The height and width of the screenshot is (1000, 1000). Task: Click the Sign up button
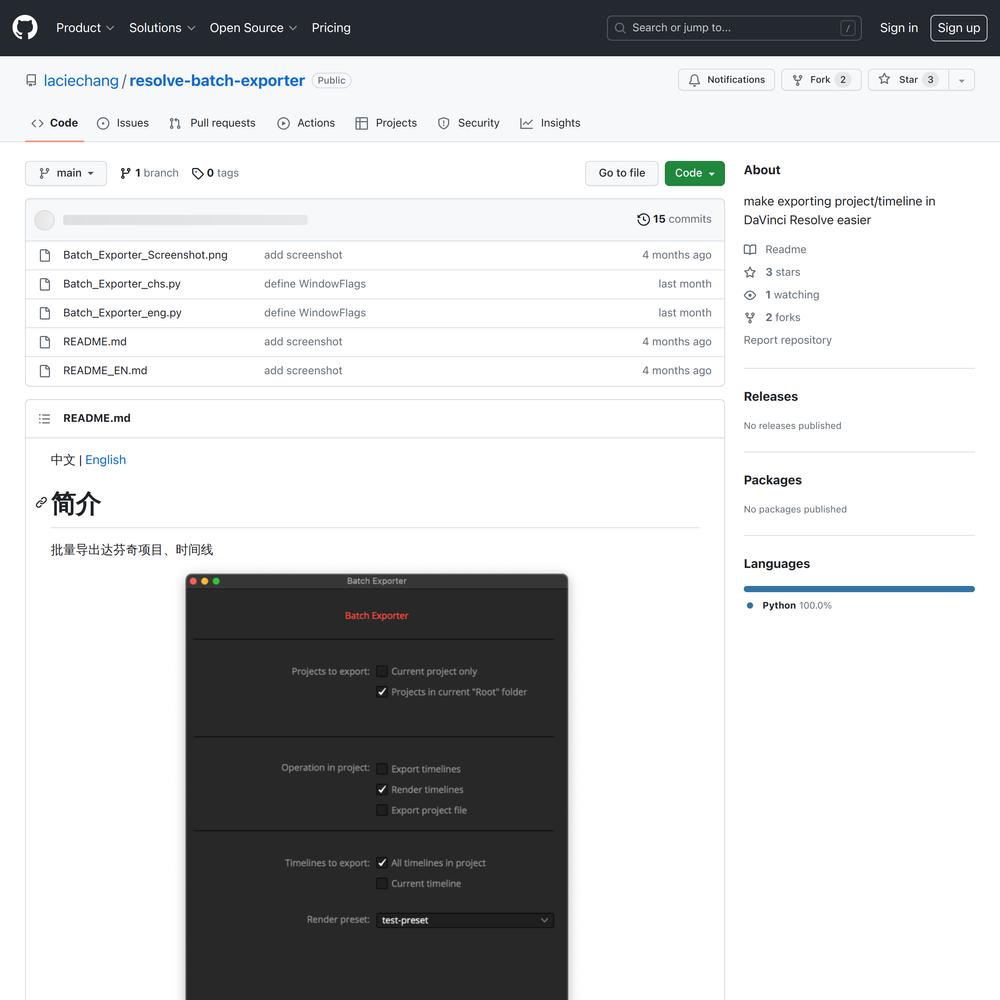pyautogui.click(x=959, y=28)
